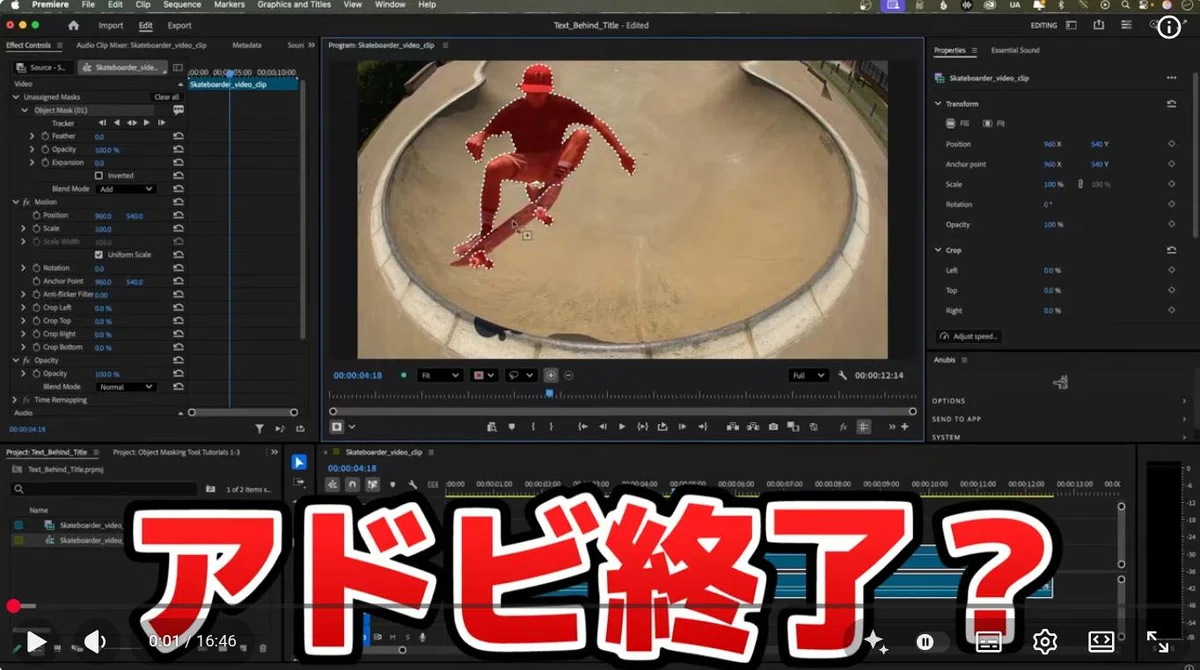Toggle autoplay switch in player controls
The width and height of the screenshot is (1200, 670).
926,641
